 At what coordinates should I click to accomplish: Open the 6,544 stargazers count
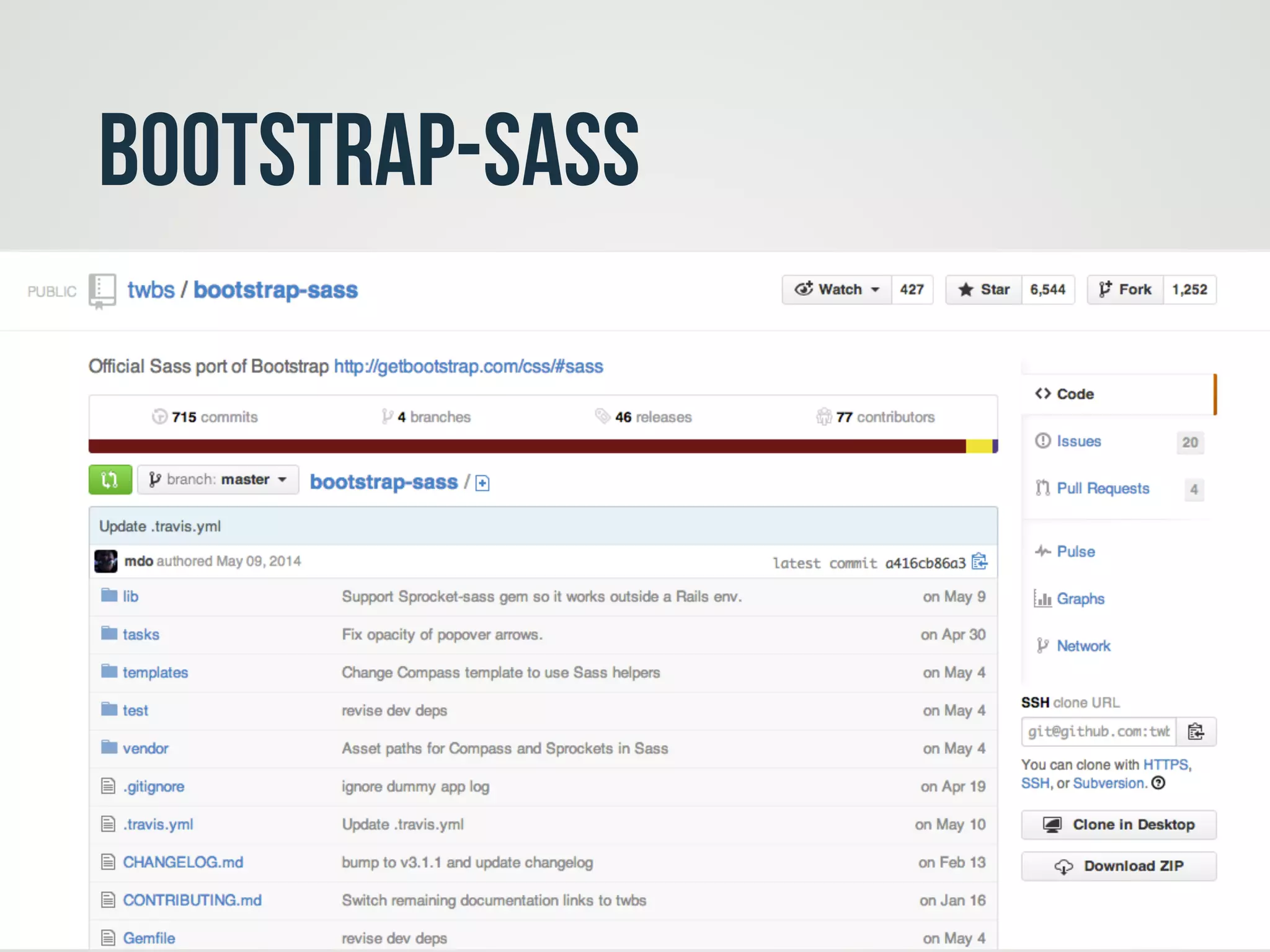(x=1047, y=289)
